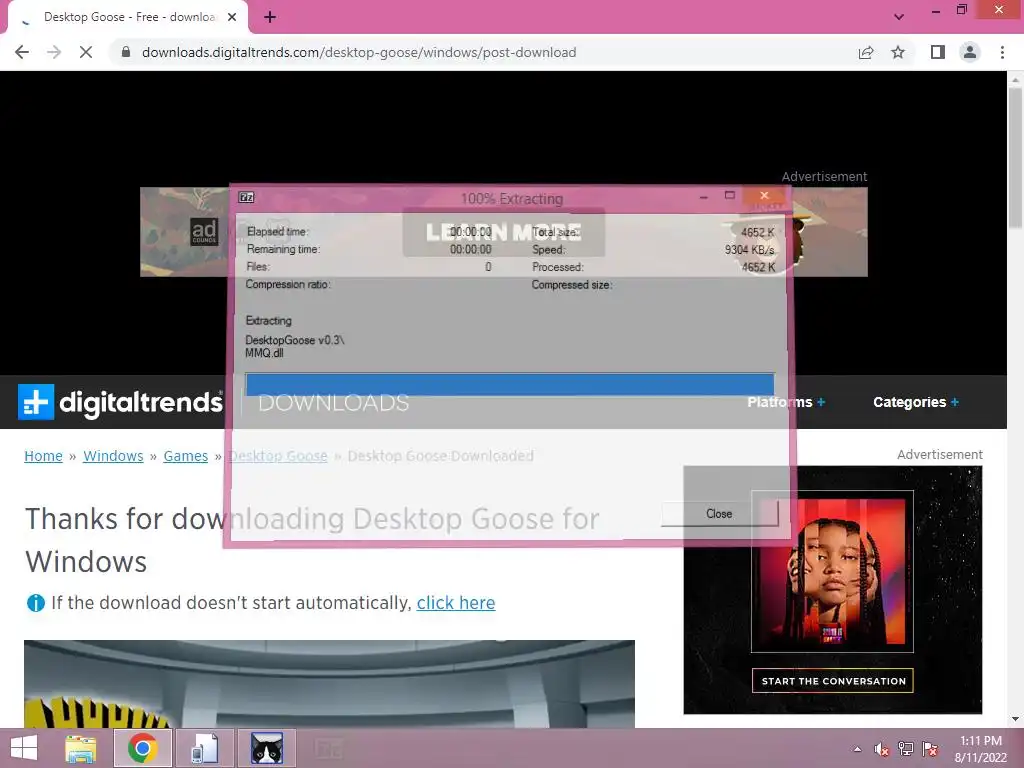Click the network tray icon
1024x768 pixels.
[x=906, y=749]
